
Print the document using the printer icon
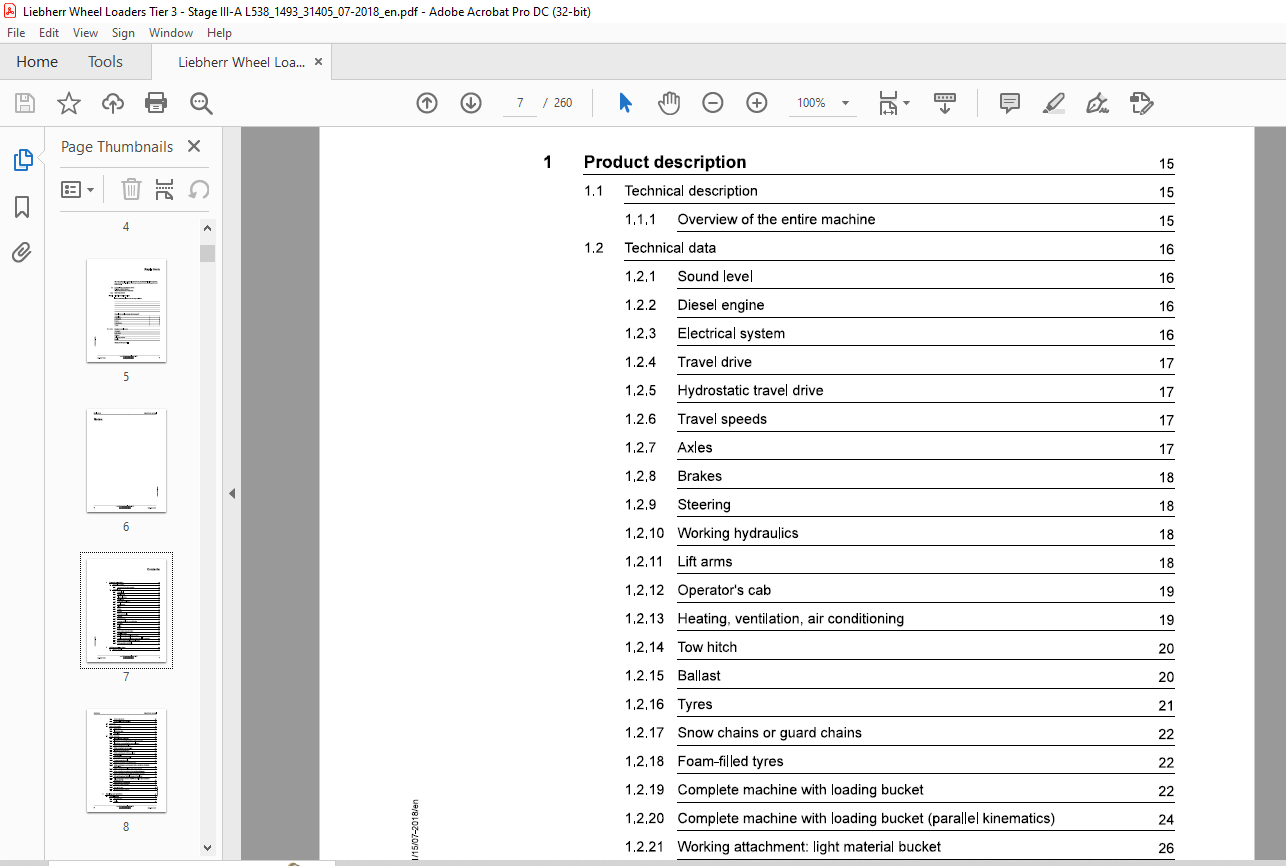tap(156, 103)
